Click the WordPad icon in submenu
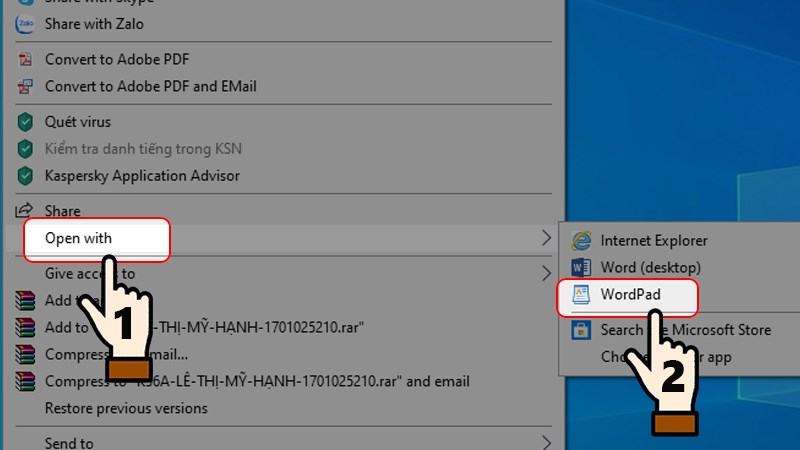800x450 pixels. pos(581,295)
